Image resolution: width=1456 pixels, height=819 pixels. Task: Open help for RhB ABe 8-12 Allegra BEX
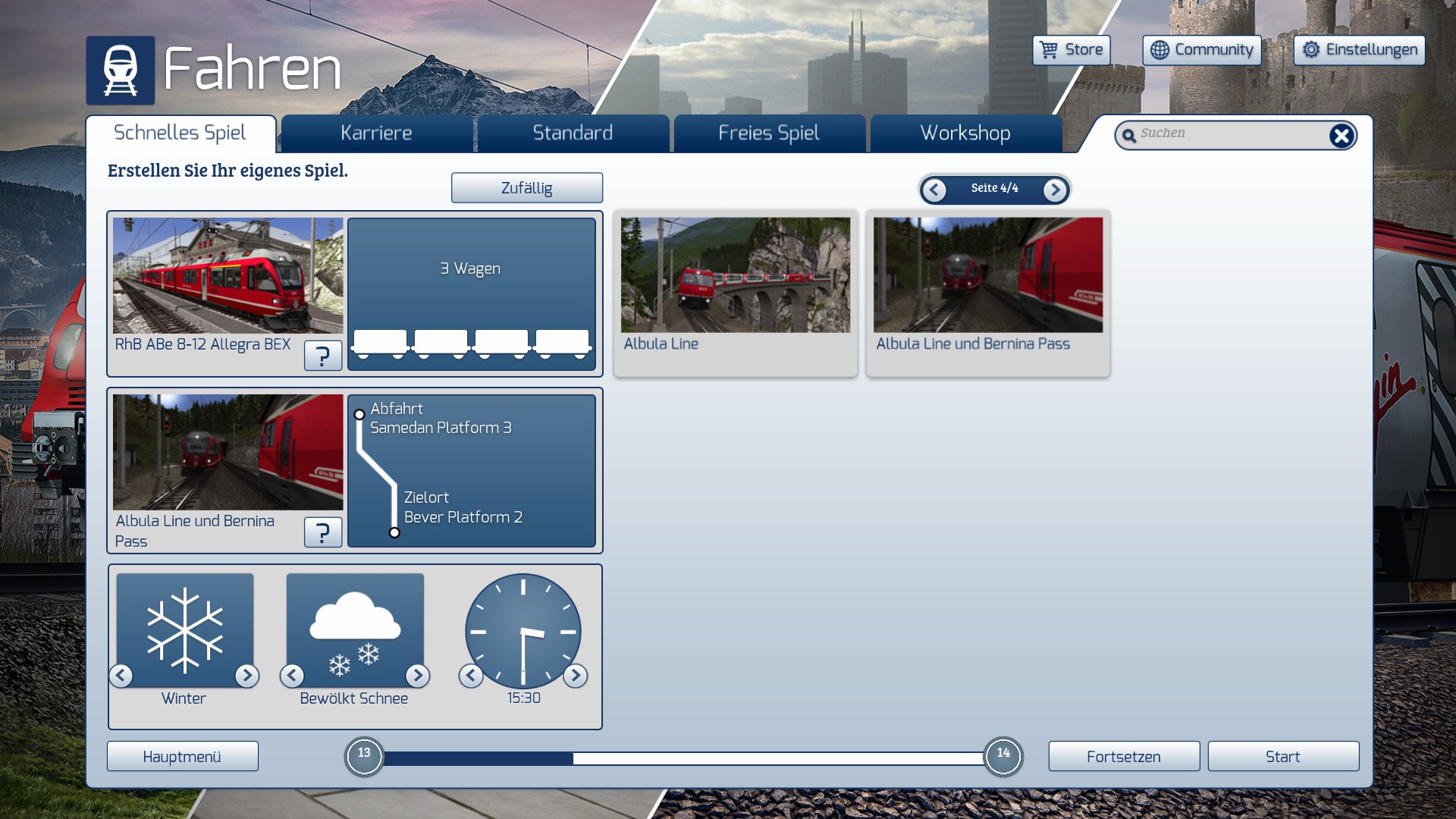point(322,356)
